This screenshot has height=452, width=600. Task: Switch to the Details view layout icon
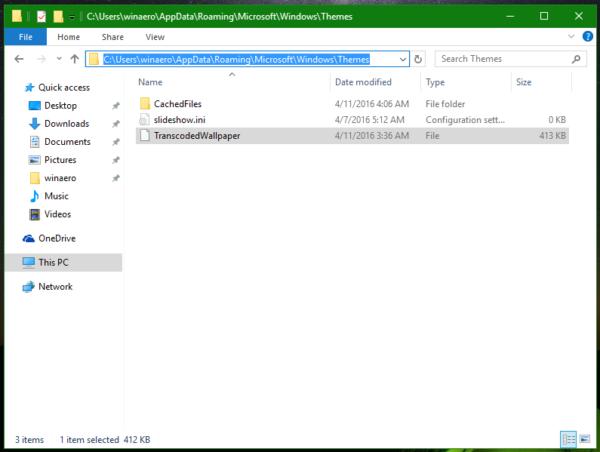coord(568,439)
